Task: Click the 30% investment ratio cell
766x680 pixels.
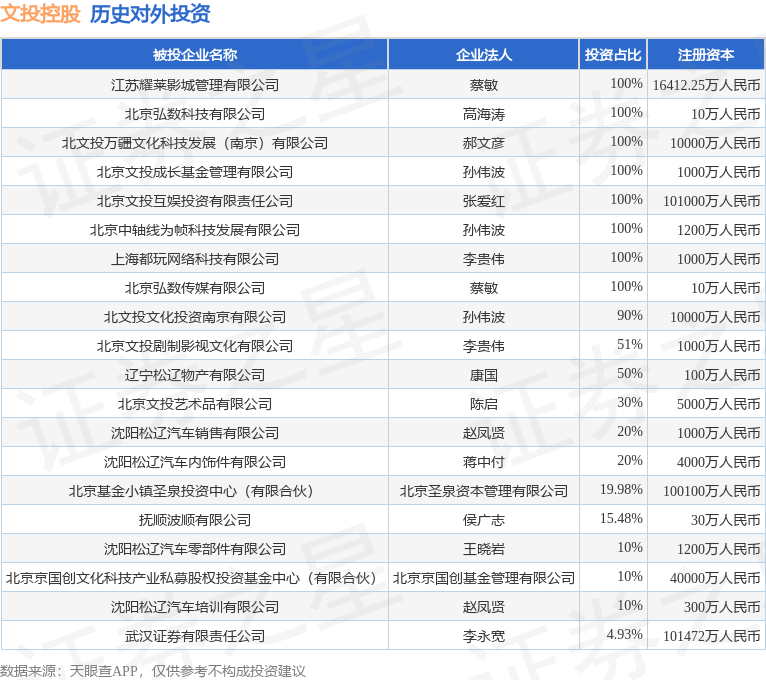Action: coord(613,404)
